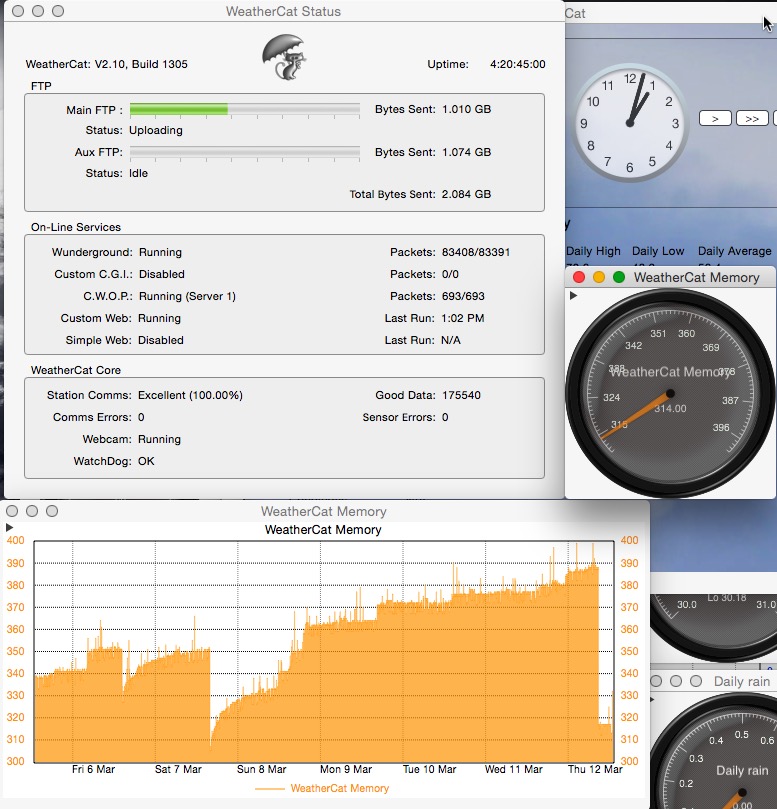
Task: Click the Uptime value 4:20:45:00
Action: coord(517,64)
